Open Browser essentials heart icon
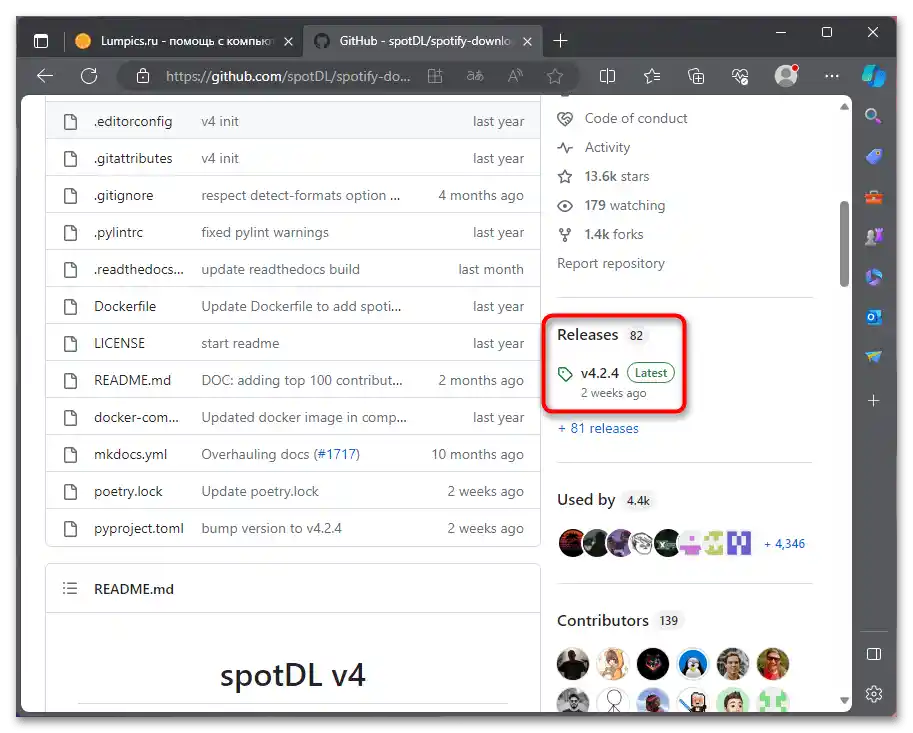This screenshot has height=733, width=913. [740, 76]
